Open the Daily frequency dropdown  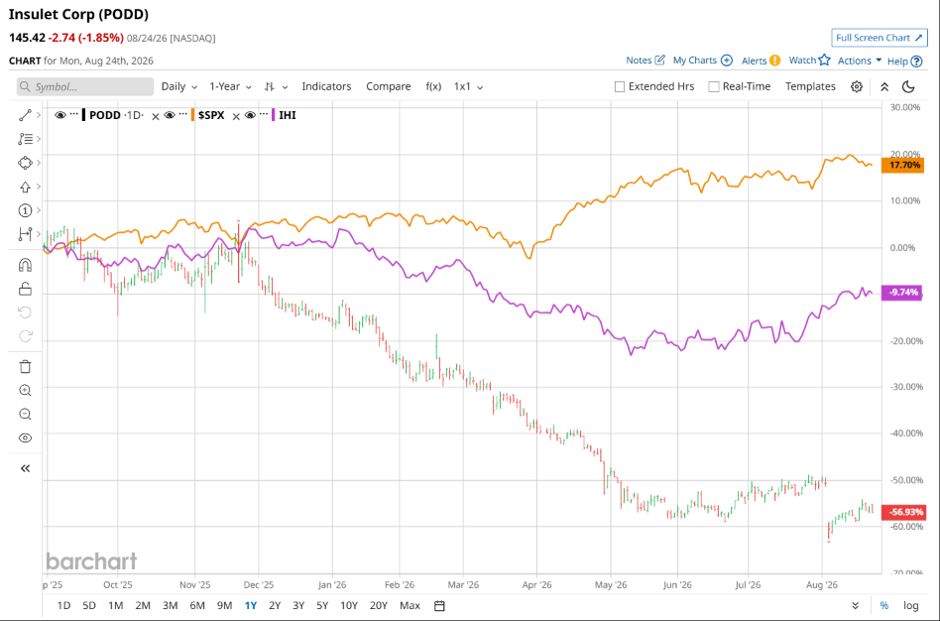click(179, 87)
